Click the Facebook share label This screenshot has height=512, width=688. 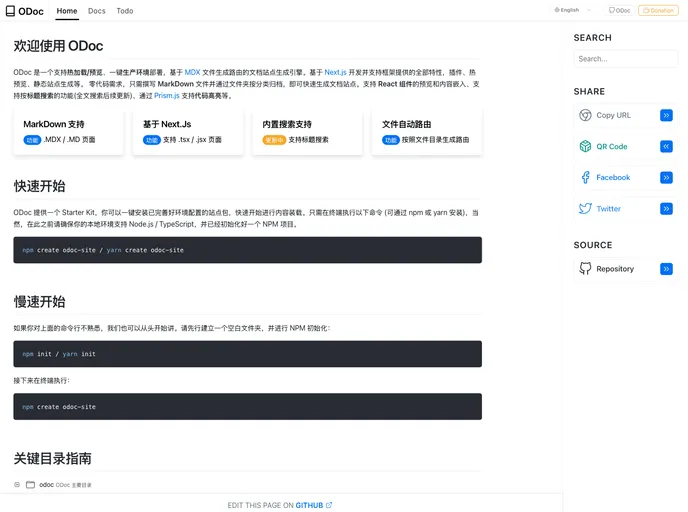613,177
